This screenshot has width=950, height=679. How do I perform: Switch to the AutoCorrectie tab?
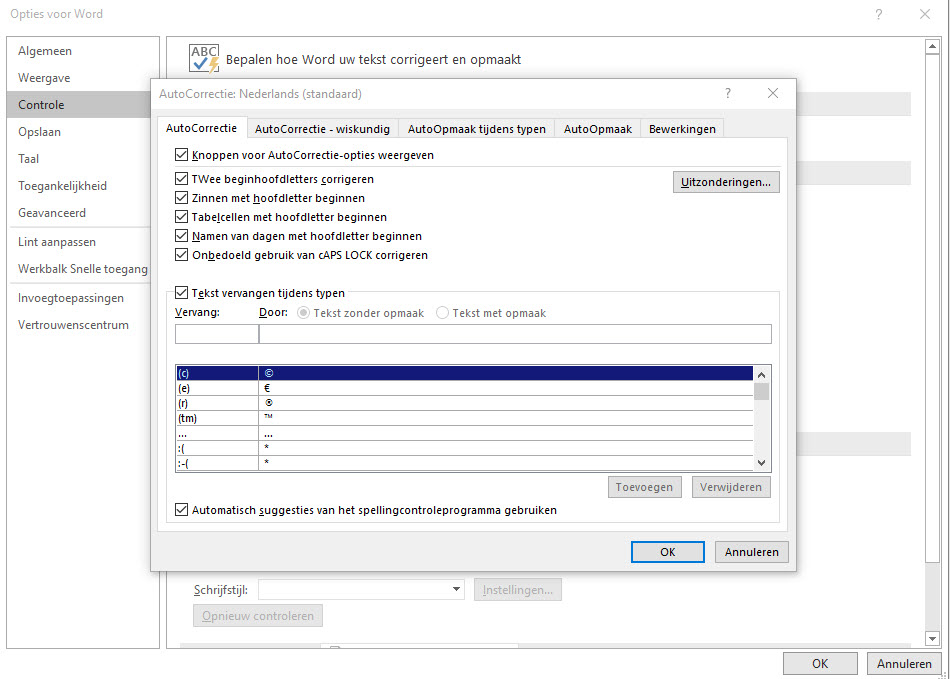[202, 128]
